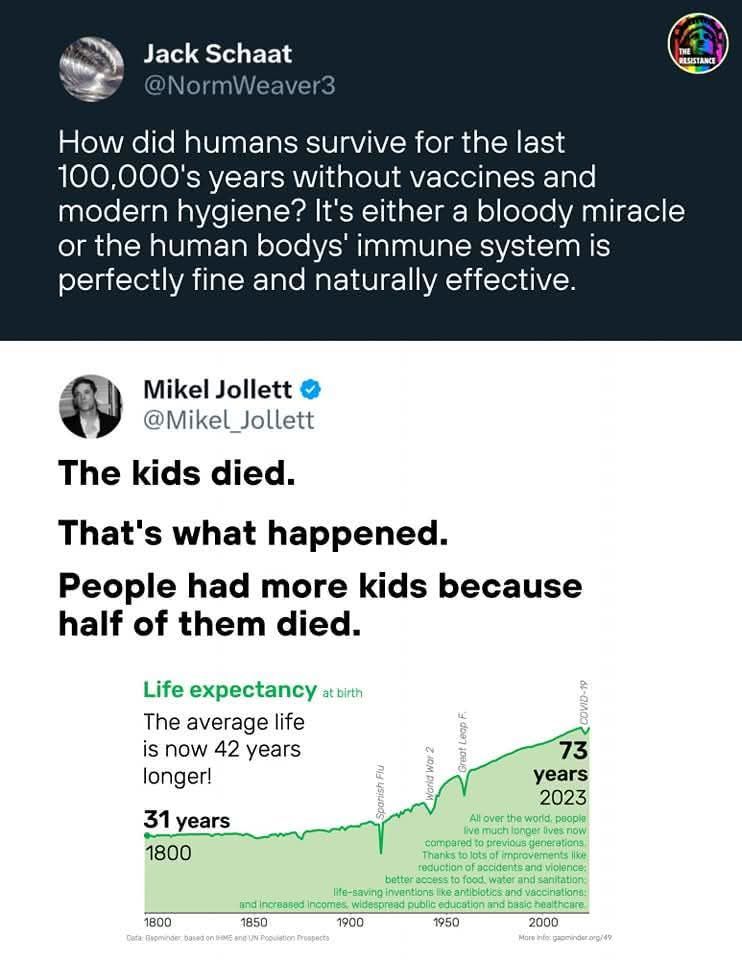This screenshot has width=742, height=960.
Task: Open the @Mikel_Jollett handle
Action: [229, 420]
